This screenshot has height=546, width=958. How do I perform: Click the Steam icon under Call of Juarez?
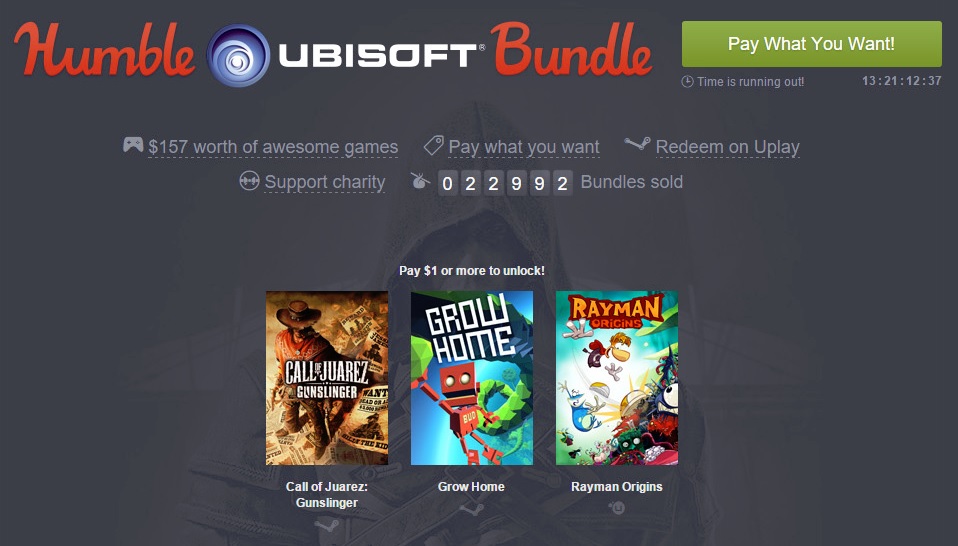click(326, 525)
